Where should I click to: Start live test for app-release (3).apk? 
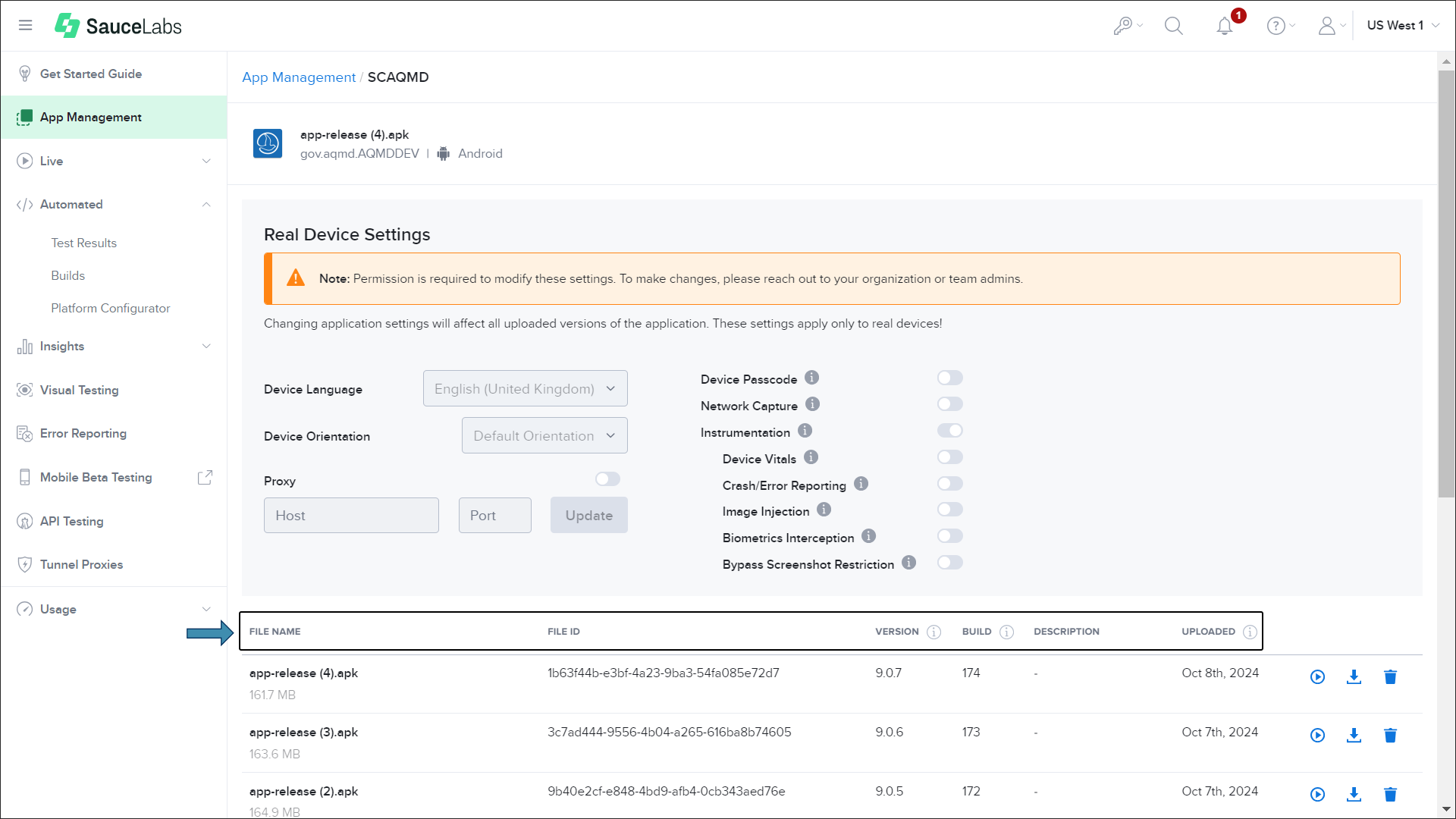(x=1317, y=736)
